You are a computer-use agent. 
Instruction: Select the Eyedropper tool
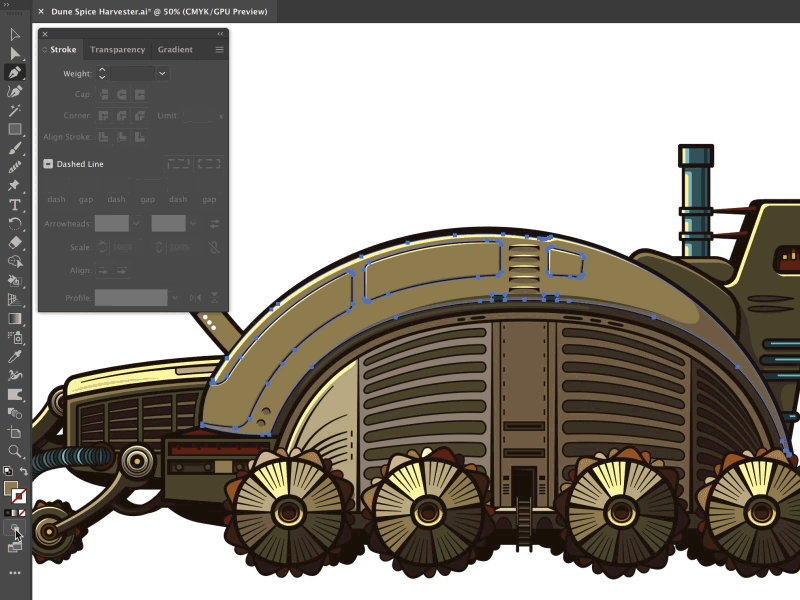tap(14, 357)
